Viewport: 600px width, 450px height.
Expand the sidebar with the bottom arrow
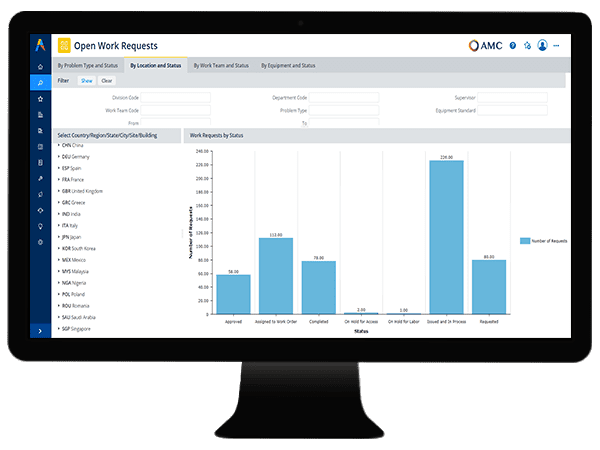click(40, 331)
